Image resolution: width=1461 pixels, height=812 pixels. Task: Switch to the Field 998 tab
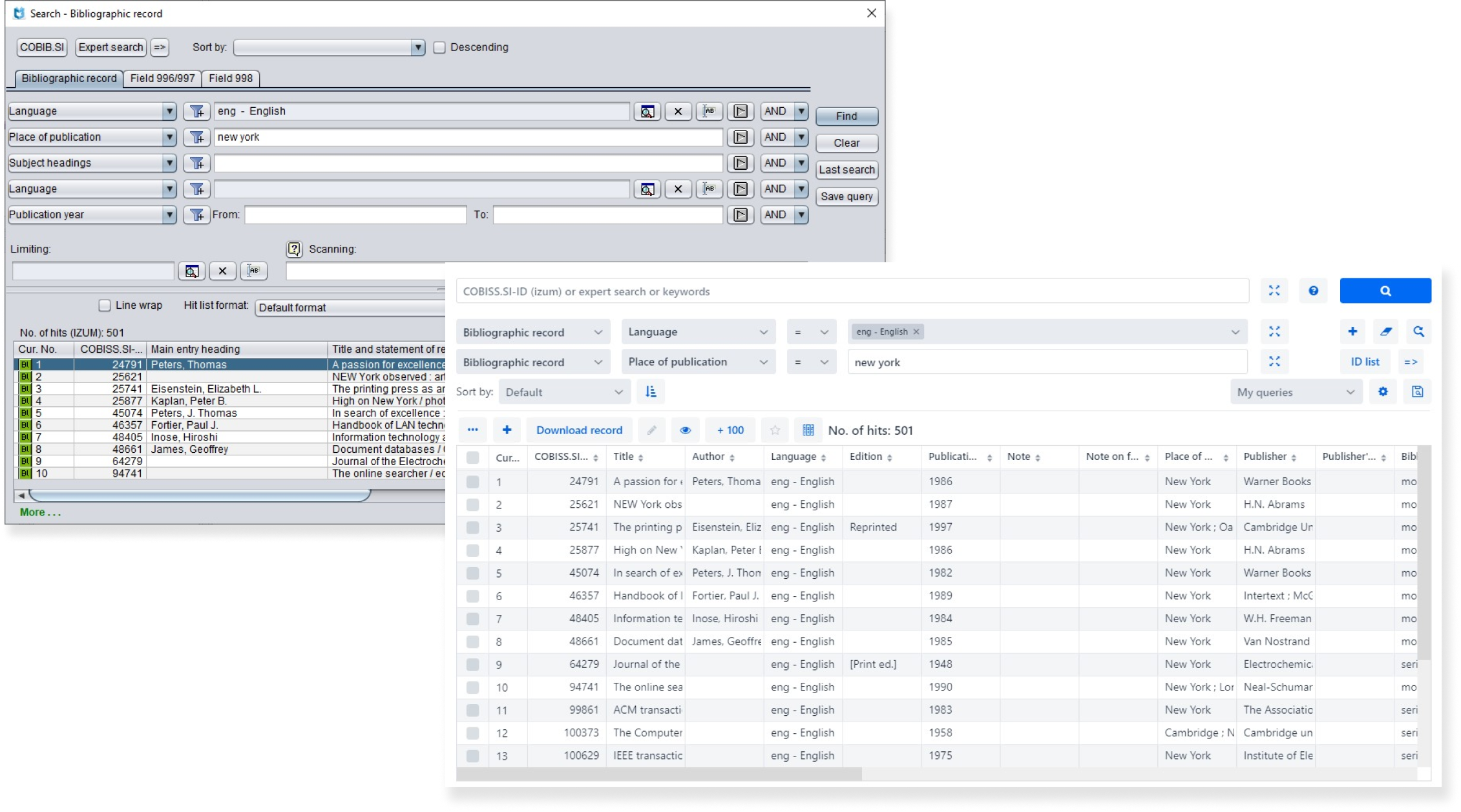coord(231,78)
